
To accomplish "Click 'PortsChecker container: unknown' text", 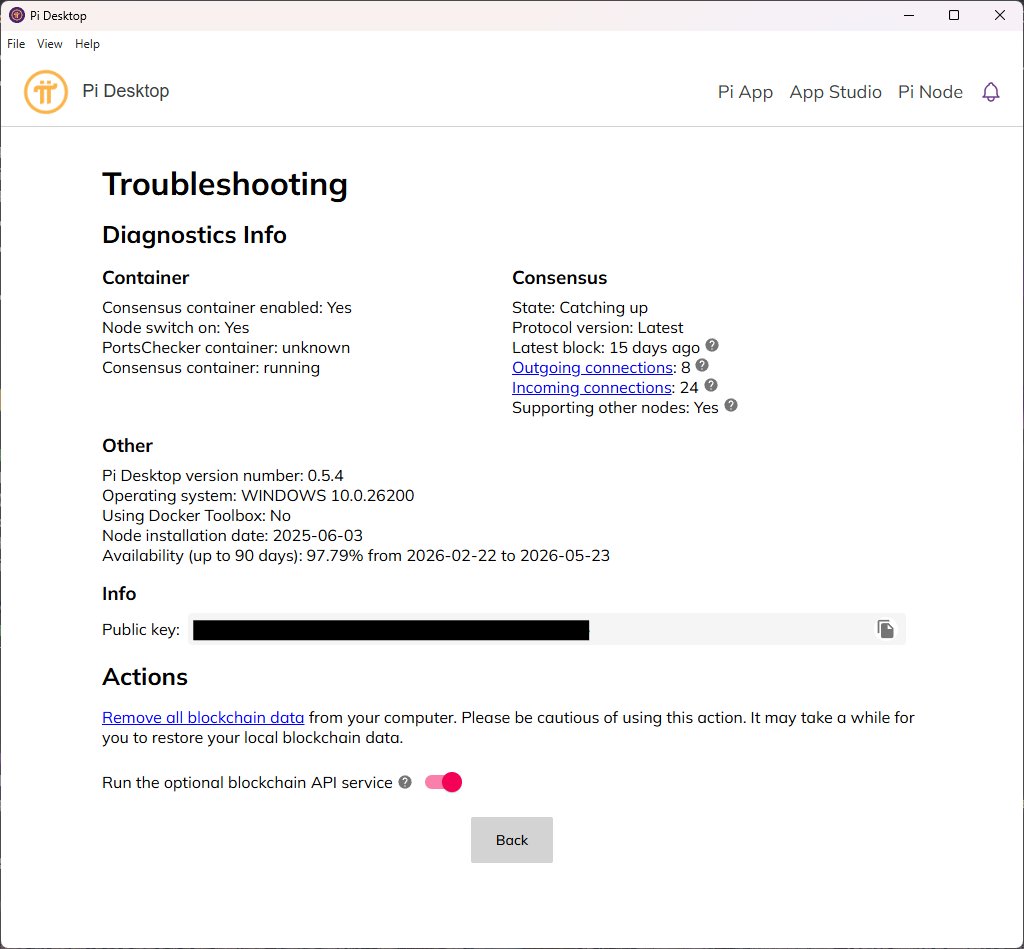I will (x=226, y=347).
